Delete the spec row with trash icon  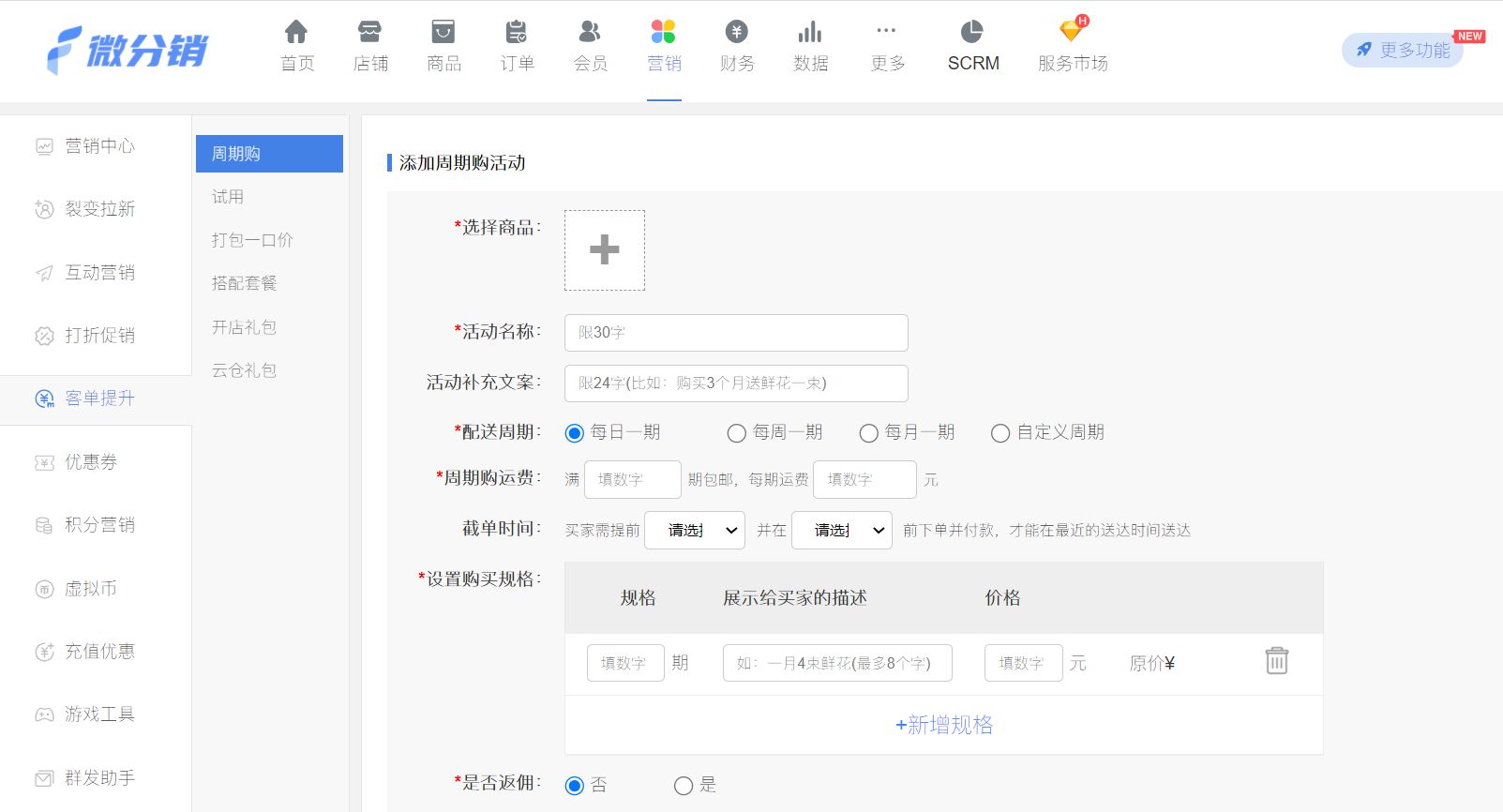(1276, 661)
